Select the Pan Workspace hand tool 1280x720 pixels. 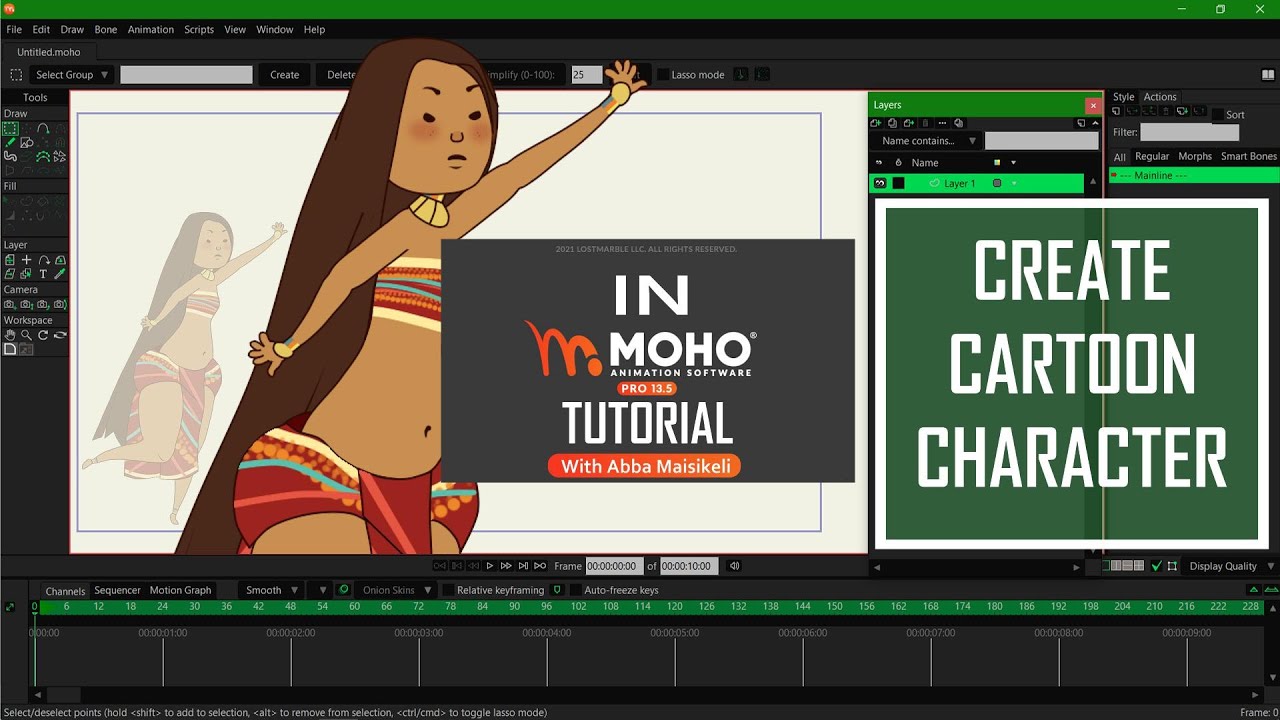(x=10, y=335)
